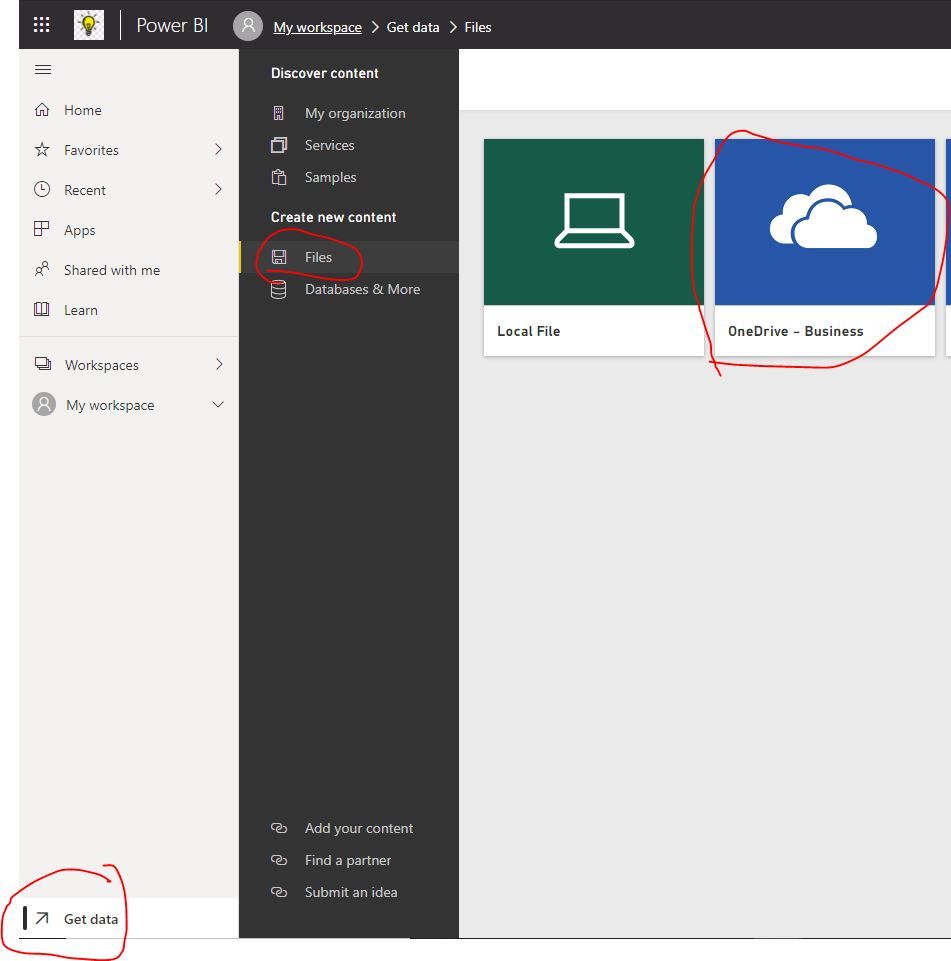Image resolution: width=951 pixels, height=961 pixels.
Task: Click the Workspaces label
Action: click(x=102, y=365)
